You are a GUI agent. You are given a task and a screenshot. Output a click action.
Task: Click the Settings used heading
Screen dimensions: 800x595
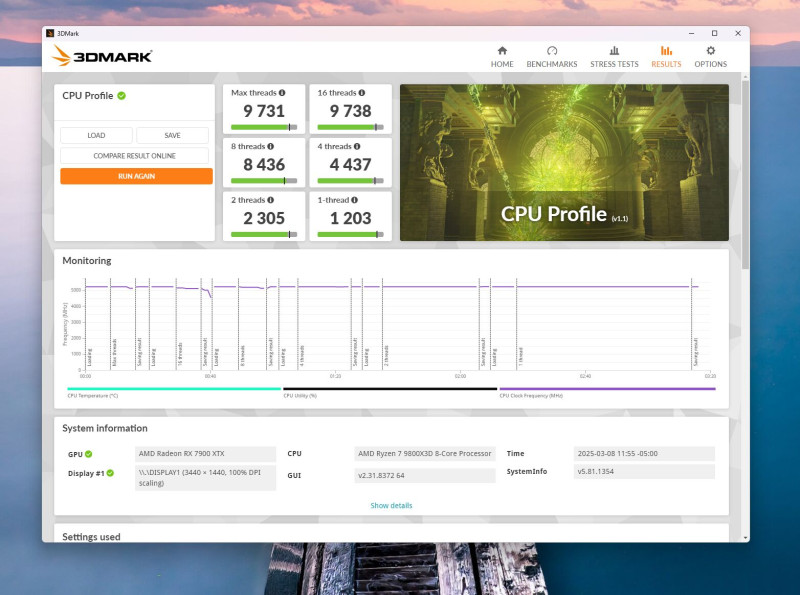click(91, 537)
